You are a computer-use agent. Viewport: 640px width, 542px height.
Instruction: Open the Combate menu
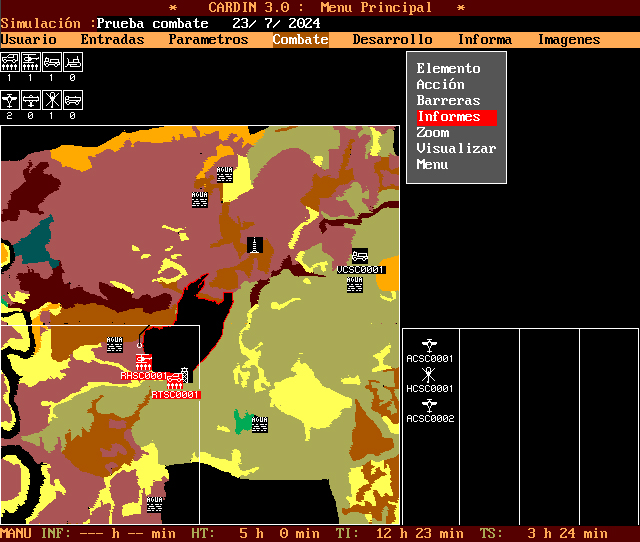[x=300, y=40]
